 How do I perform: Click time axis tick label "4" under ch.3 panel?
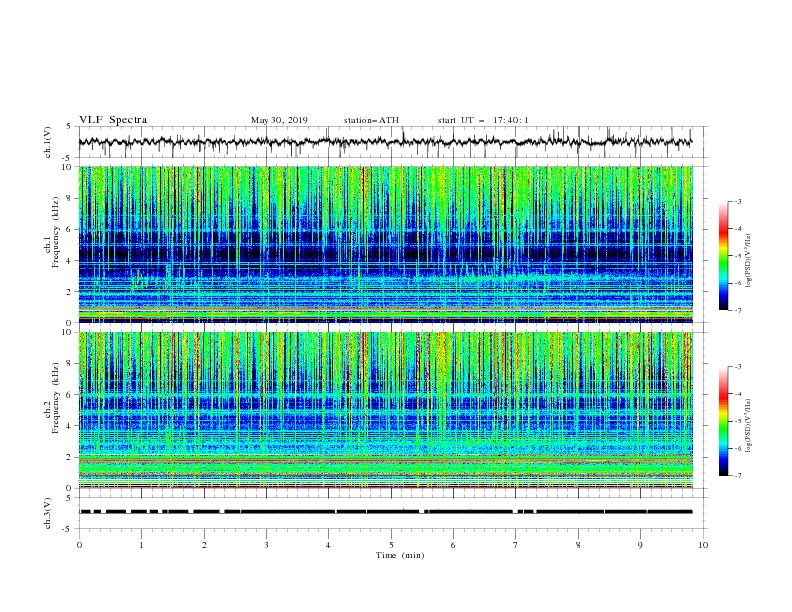328,545
